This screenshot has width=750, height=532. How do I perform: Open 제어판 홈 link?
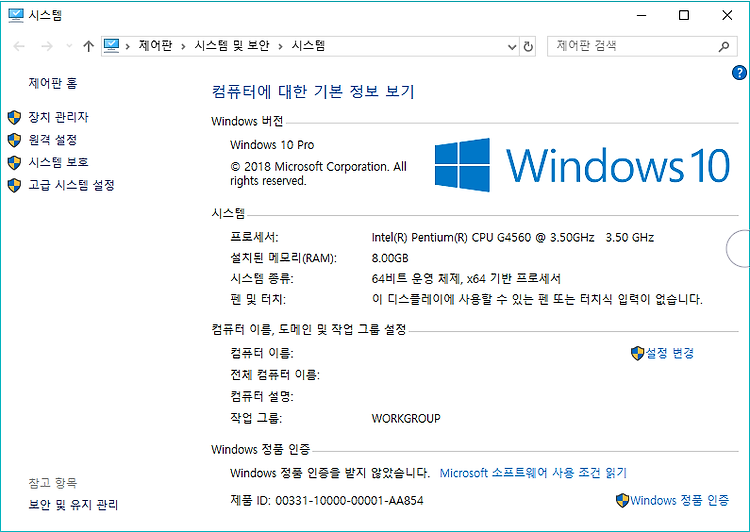coord(53,83)
